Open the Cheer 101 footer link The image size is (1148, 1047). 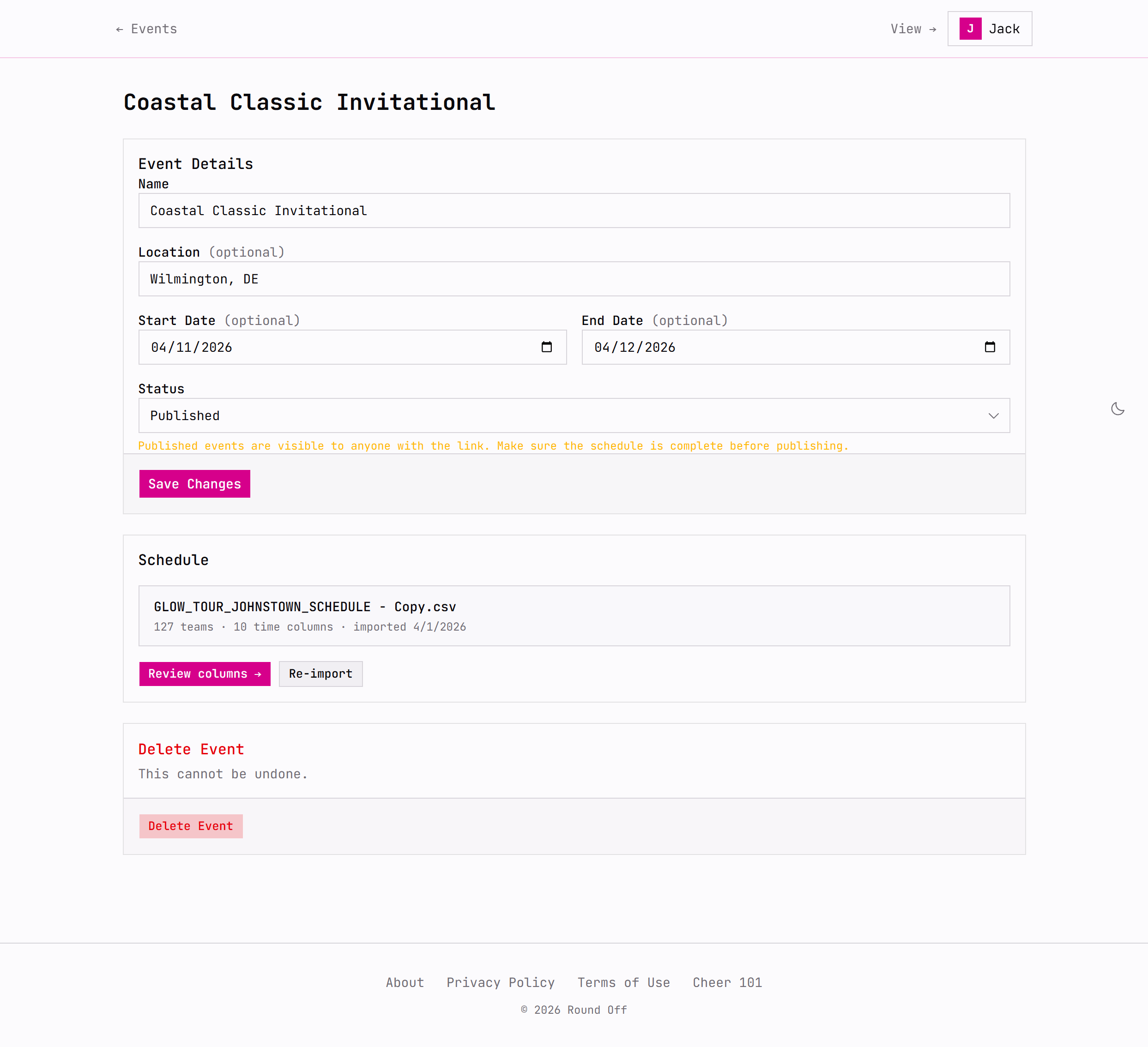727,982
